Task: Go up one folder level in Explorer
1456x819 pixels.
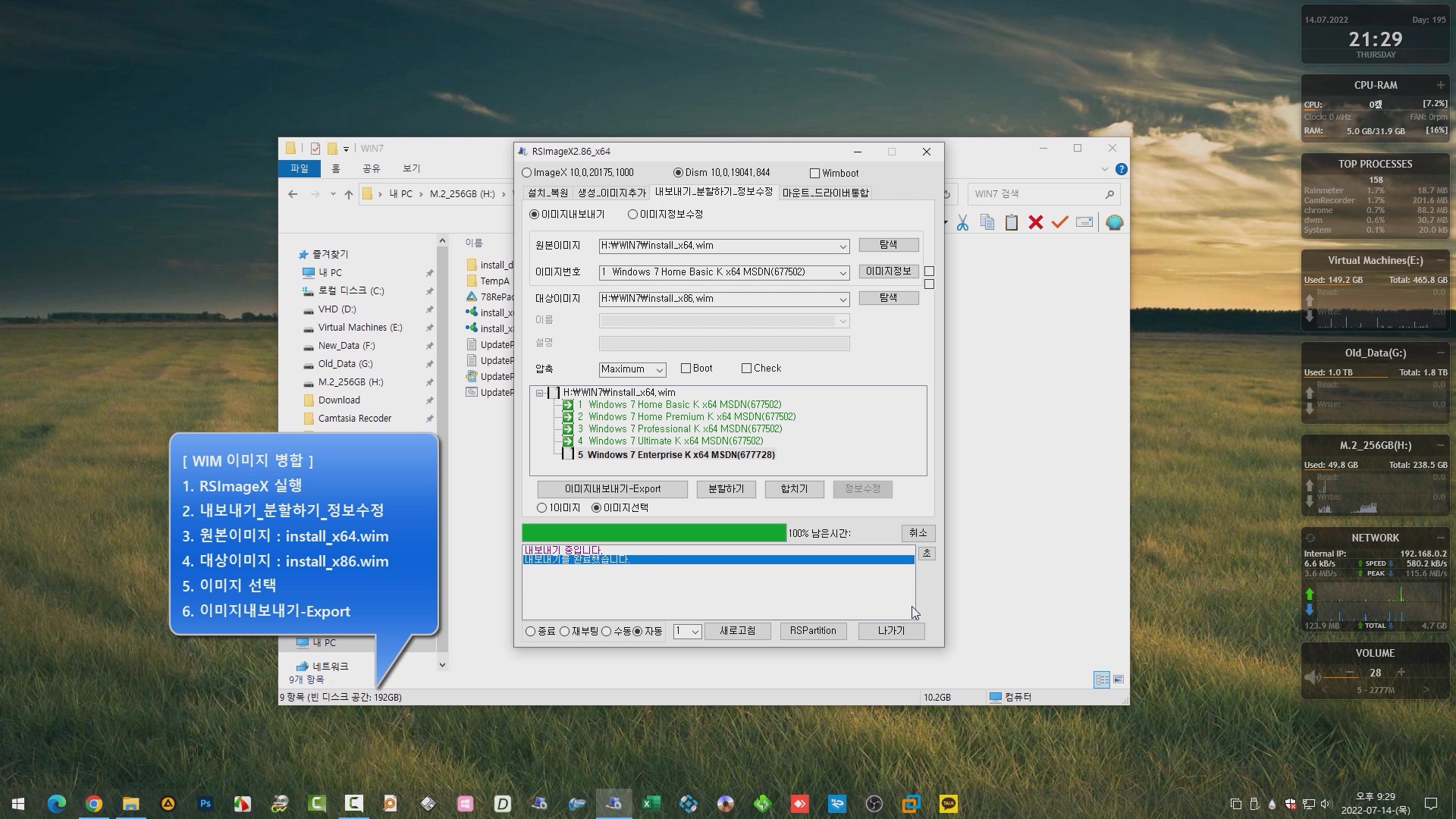Action: 349,194
